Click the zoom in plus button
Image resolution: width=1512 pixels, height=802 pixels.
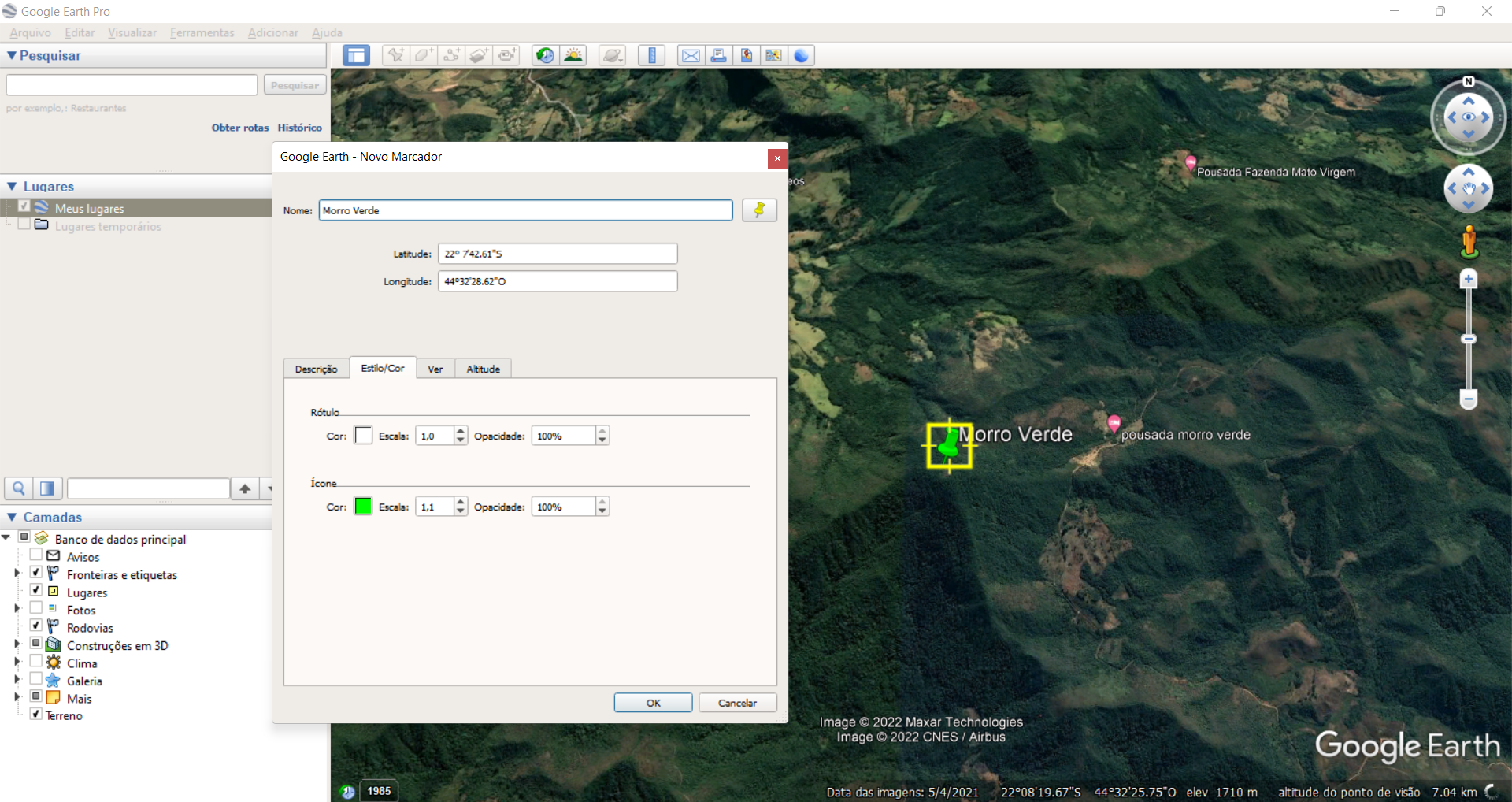pyautogui.click(x=1469, y=279)
